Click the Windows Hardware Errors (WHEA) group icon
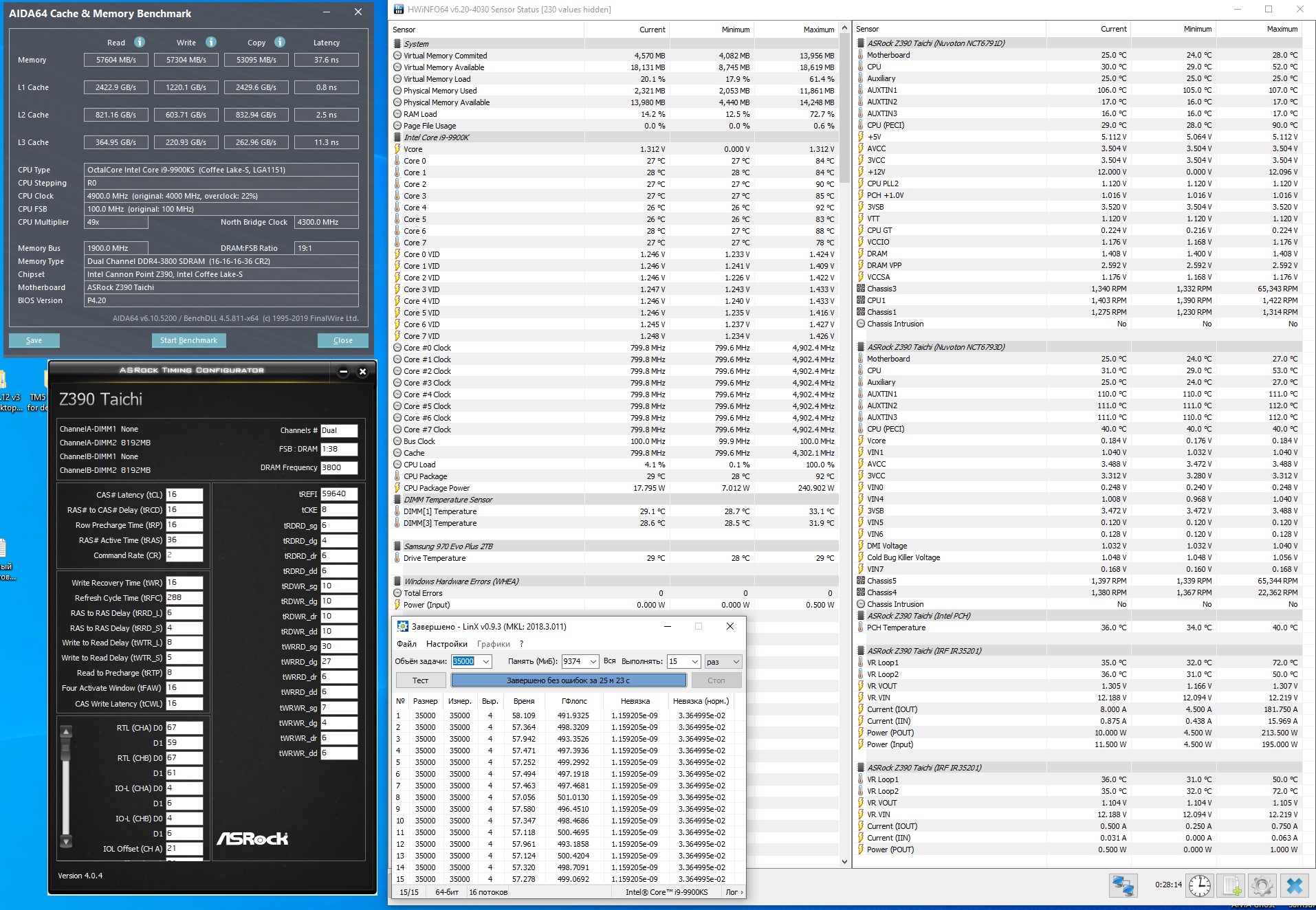Image resolution: width=1316 pixels, height=910 pixels. click(x=397, y=581)
